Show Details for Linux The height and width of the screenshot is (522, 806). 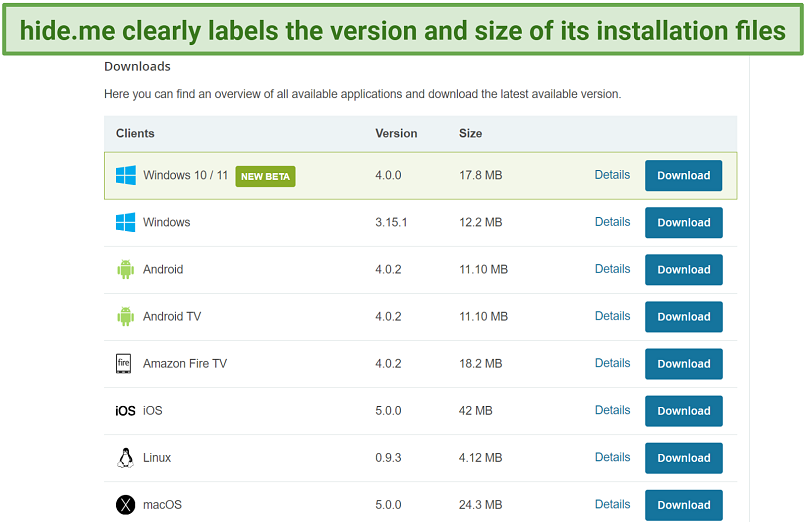point(612,457)
